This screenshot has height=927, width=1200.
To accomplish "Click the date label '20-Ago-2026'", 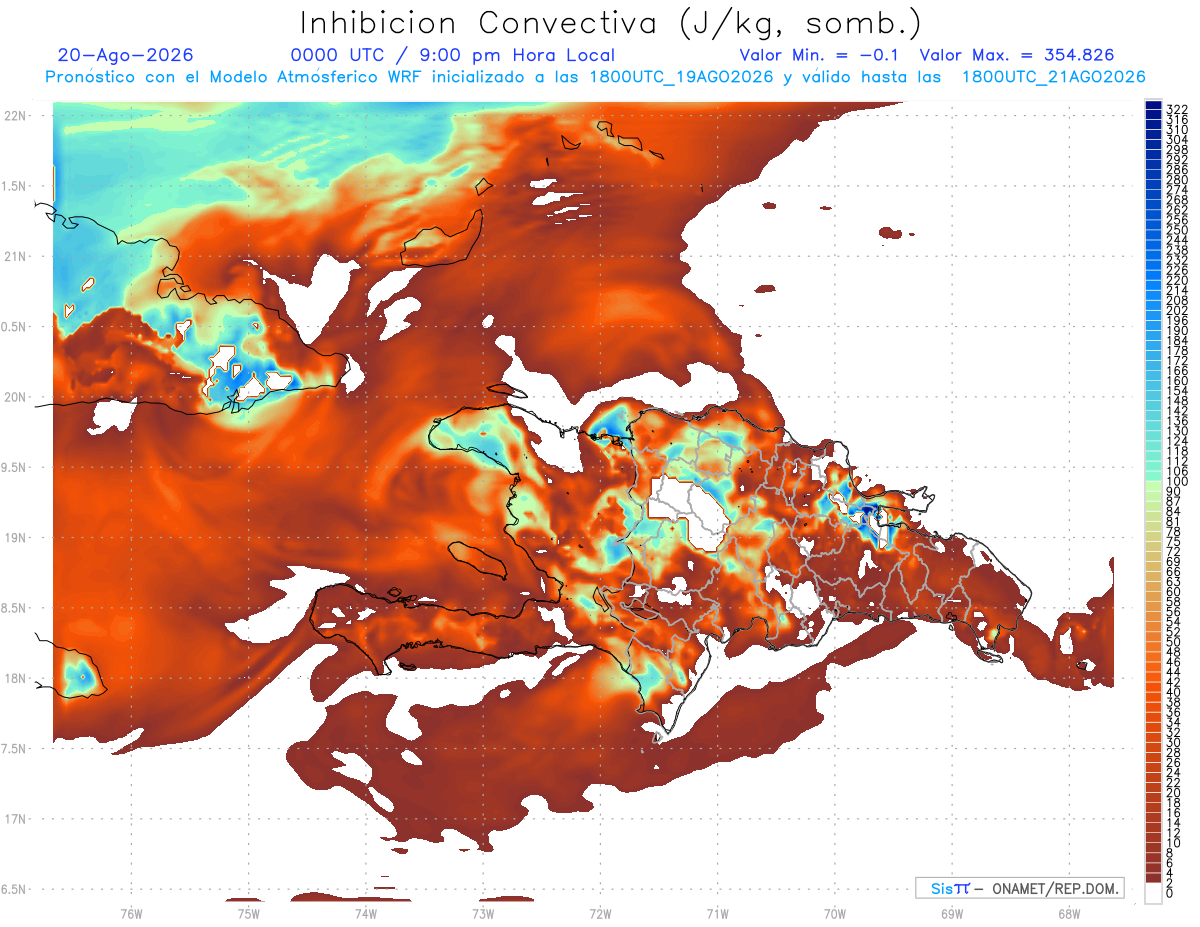I will pyautogui.click(x=126, y=55).
